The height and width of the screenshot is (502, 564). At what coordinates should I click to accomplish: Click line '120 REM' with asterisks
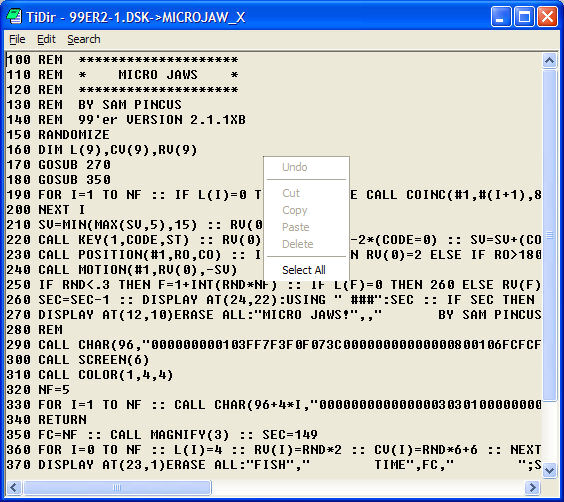click(x=122, y=90)
